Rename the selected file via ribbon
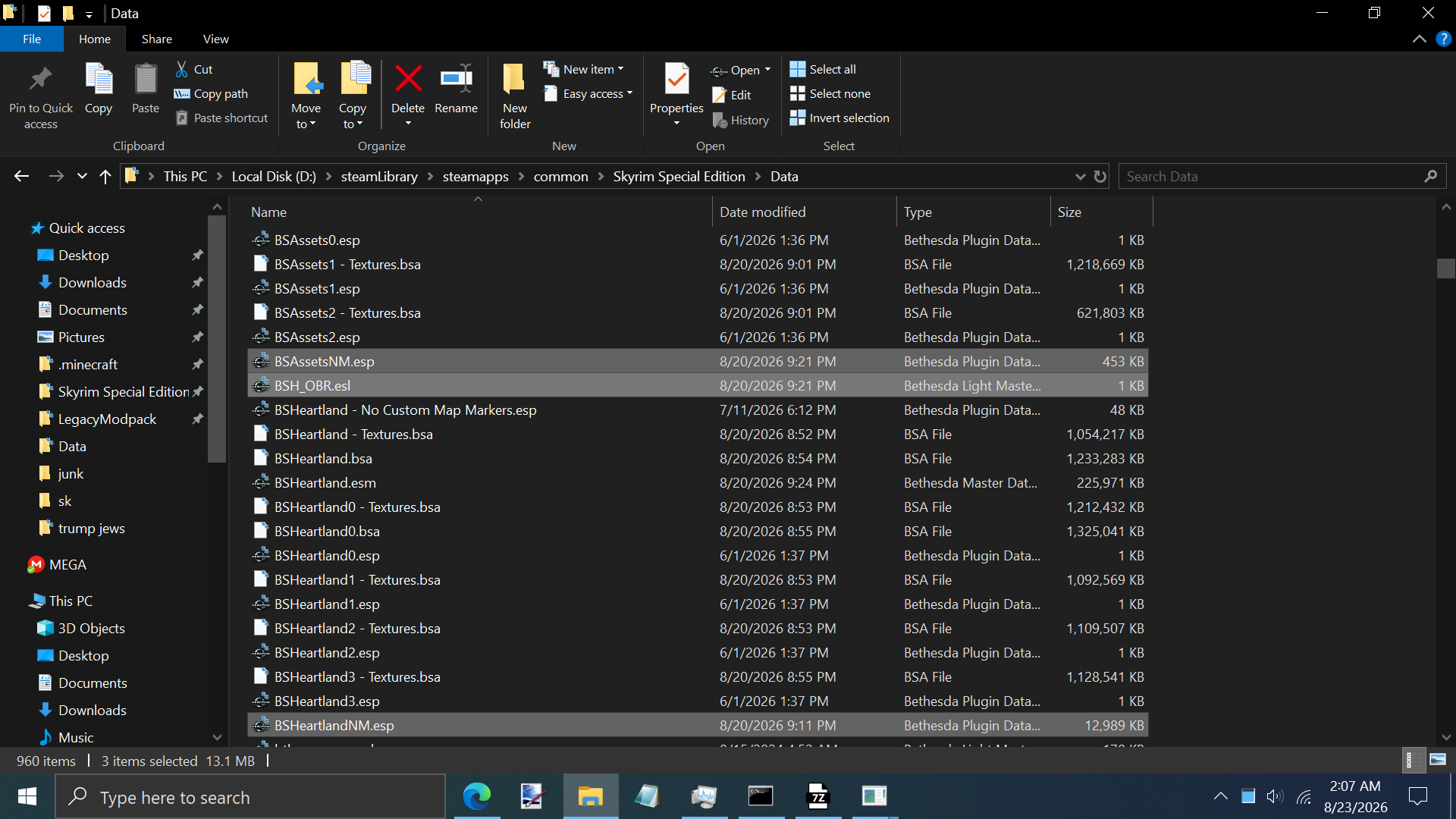 coord(457,89)
